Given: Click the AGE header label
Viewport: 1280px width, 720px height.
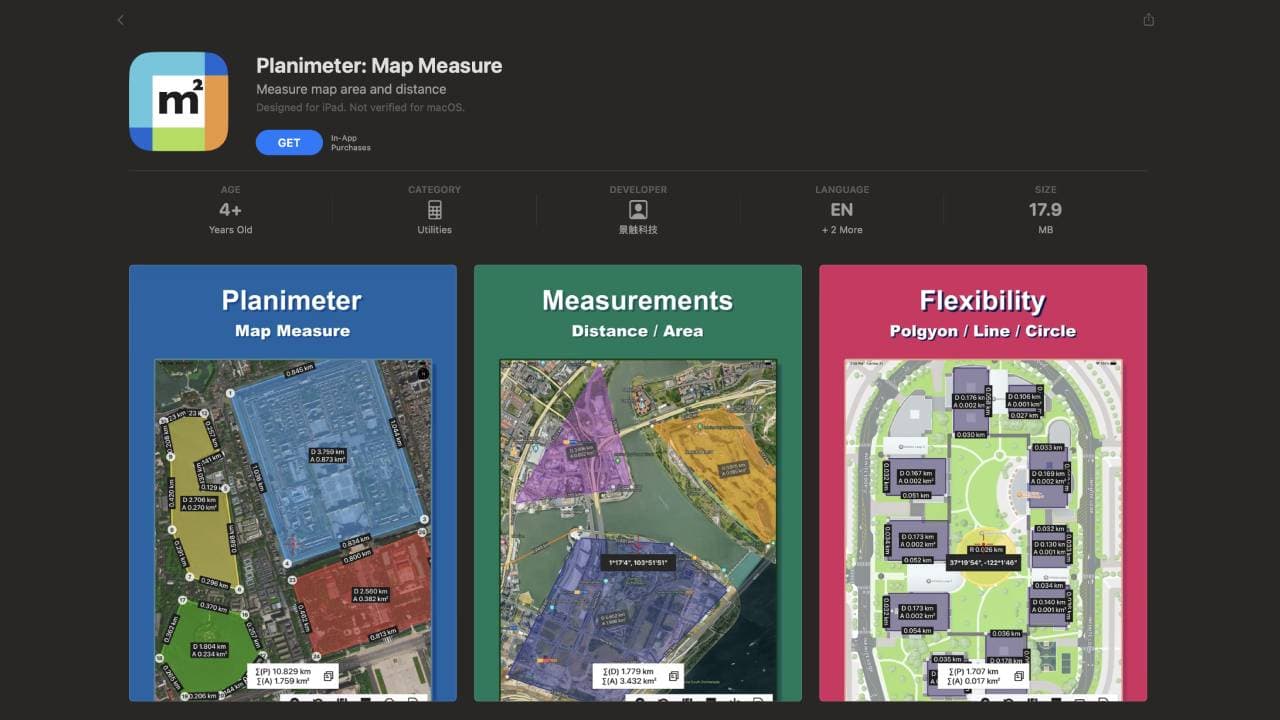Looking at the screenshot, I should coord(230,190).
